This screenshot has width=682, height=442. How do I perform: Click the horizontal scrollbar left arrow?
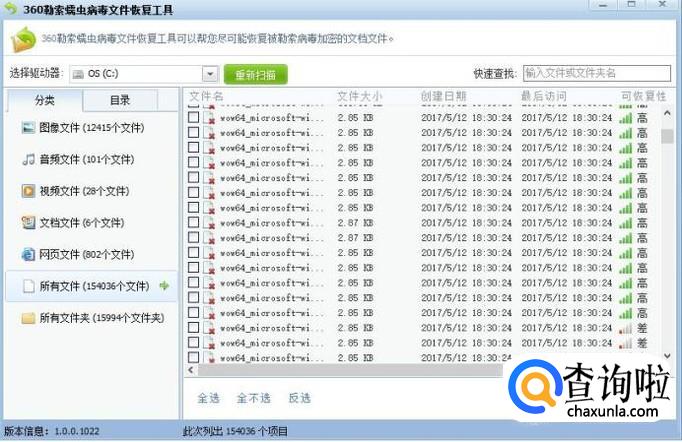point(191,370)
